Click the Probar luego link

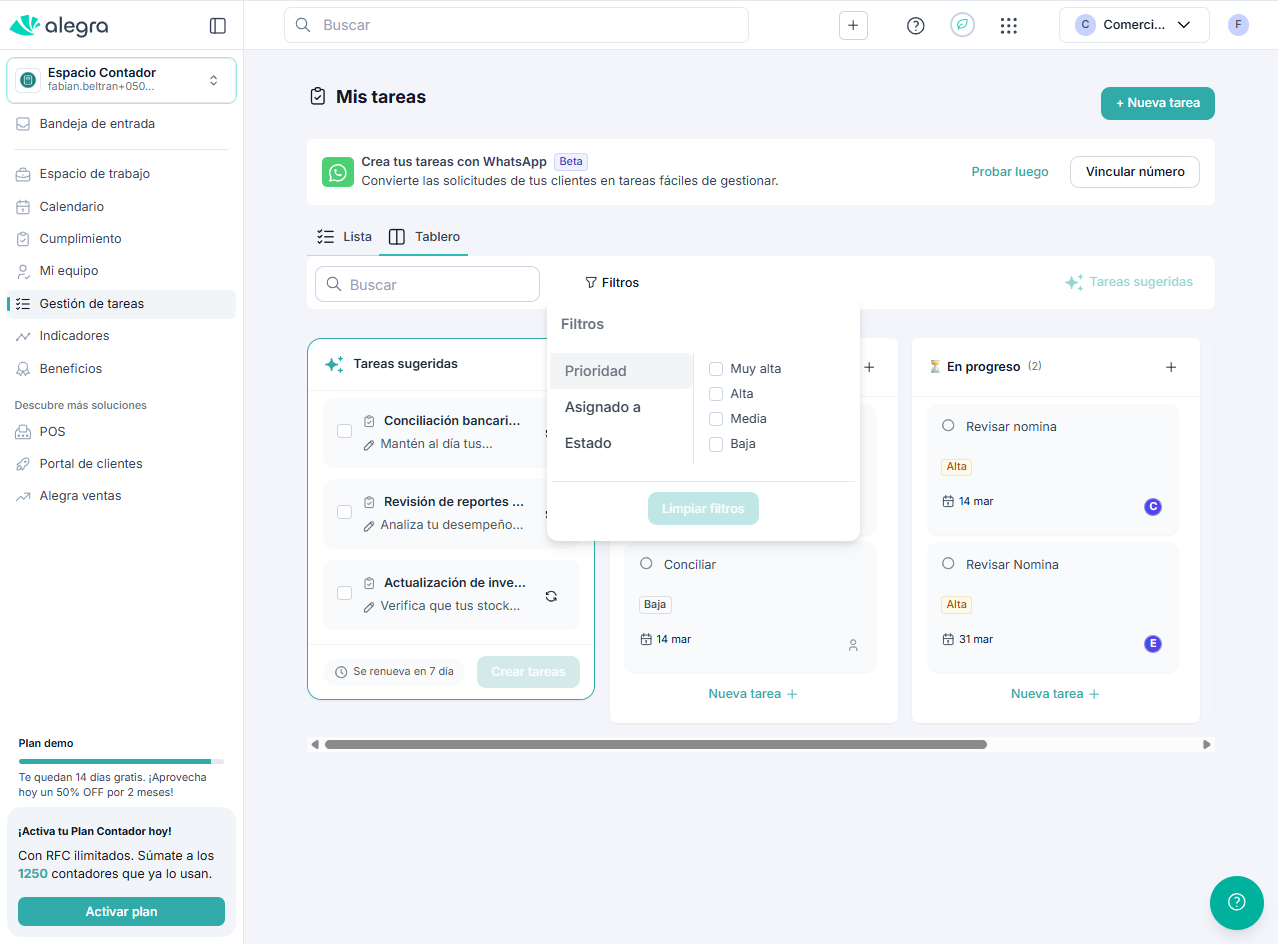1009,172
